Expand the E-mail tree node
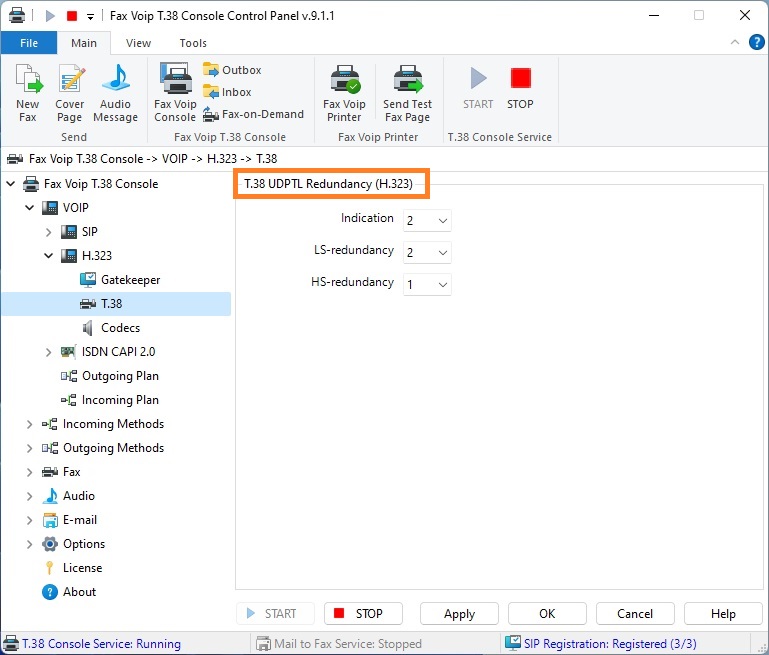 tap(30, 520)
